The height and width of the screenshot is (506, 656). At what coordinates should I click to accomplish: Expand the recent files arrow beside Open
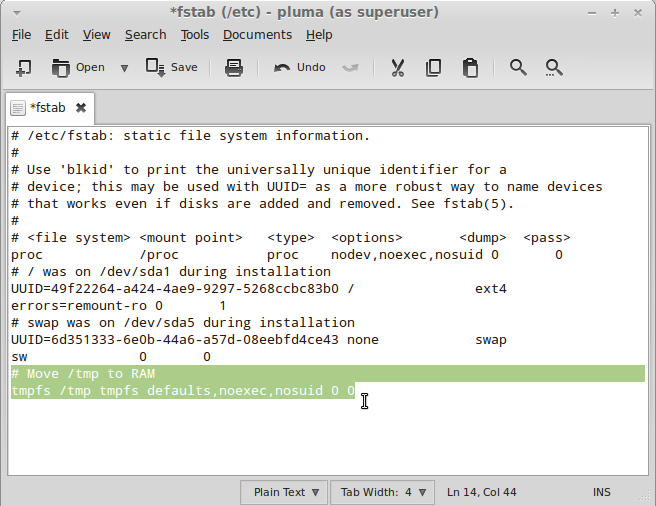click(x=124, y=68)
